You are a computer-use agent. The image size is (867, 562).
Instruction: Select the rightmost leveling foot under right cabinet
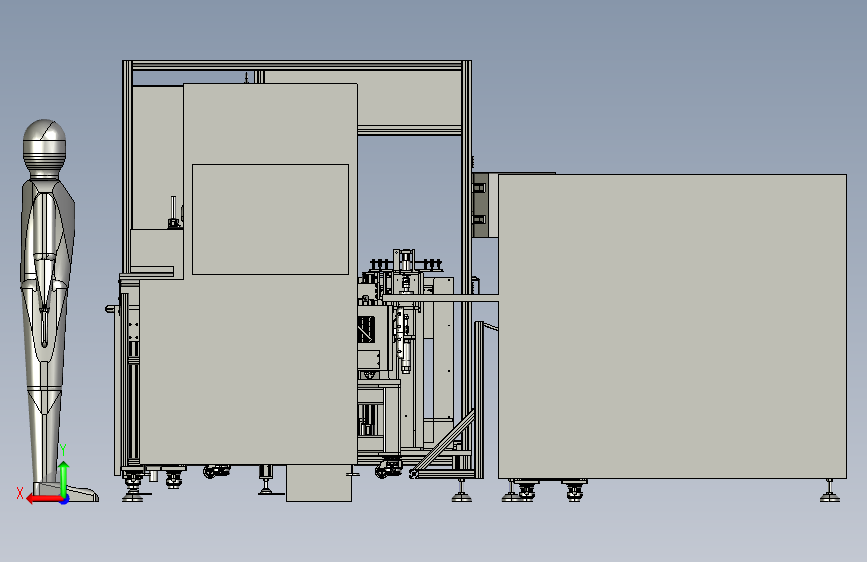[829, 491]
